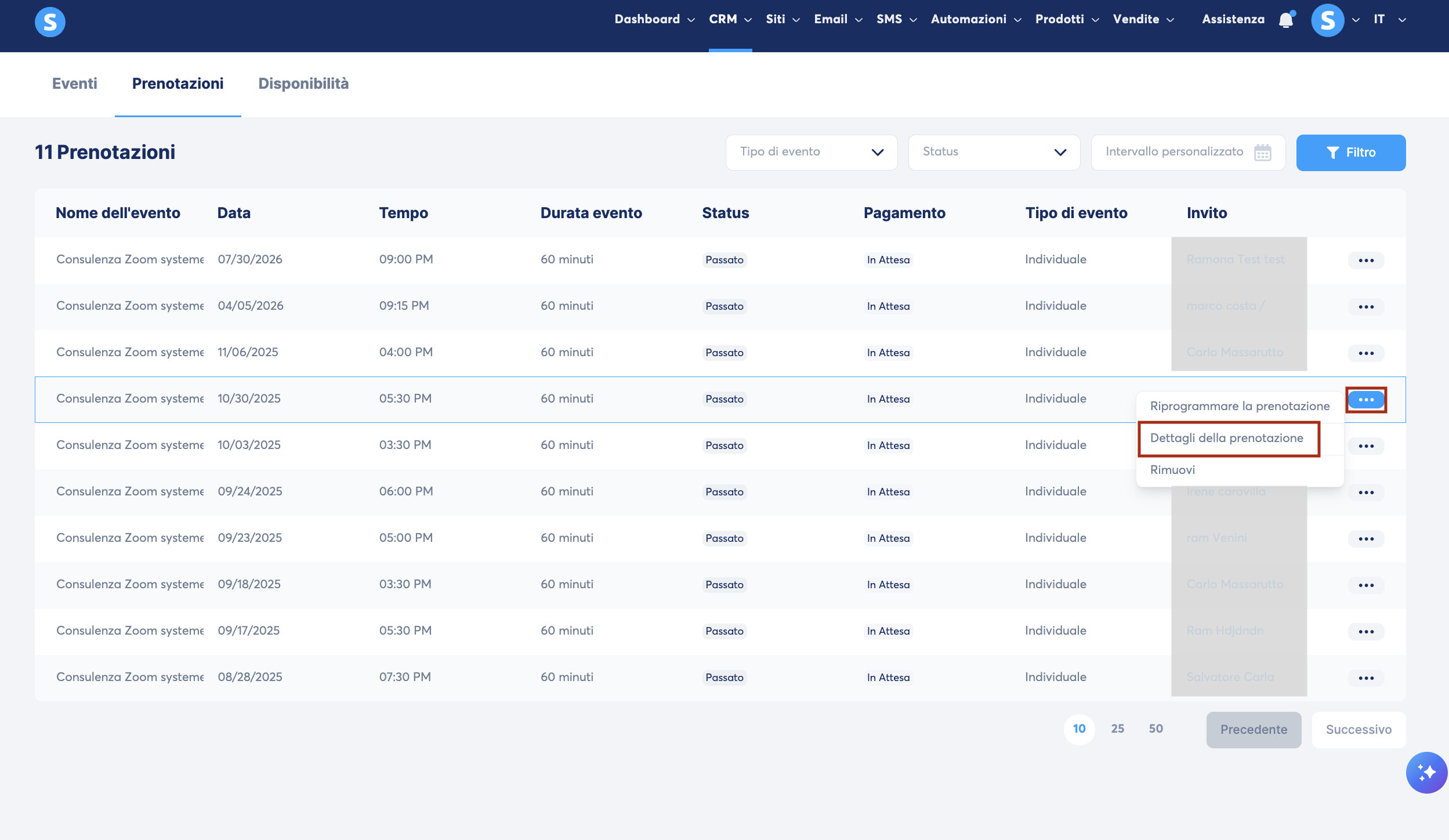Open actions menu for 04/05/2026 booking
Screen dimensions: 1449x840
(1366, 307)
